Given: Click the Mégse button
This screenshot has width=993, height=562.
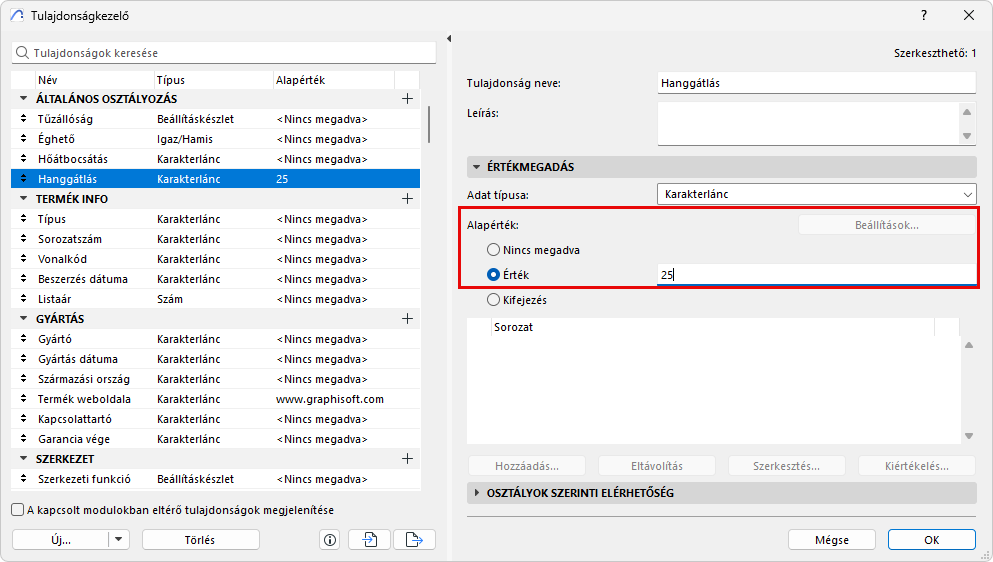Looking at the screenshot, I should pyautogui.click(x=832, y=540).
